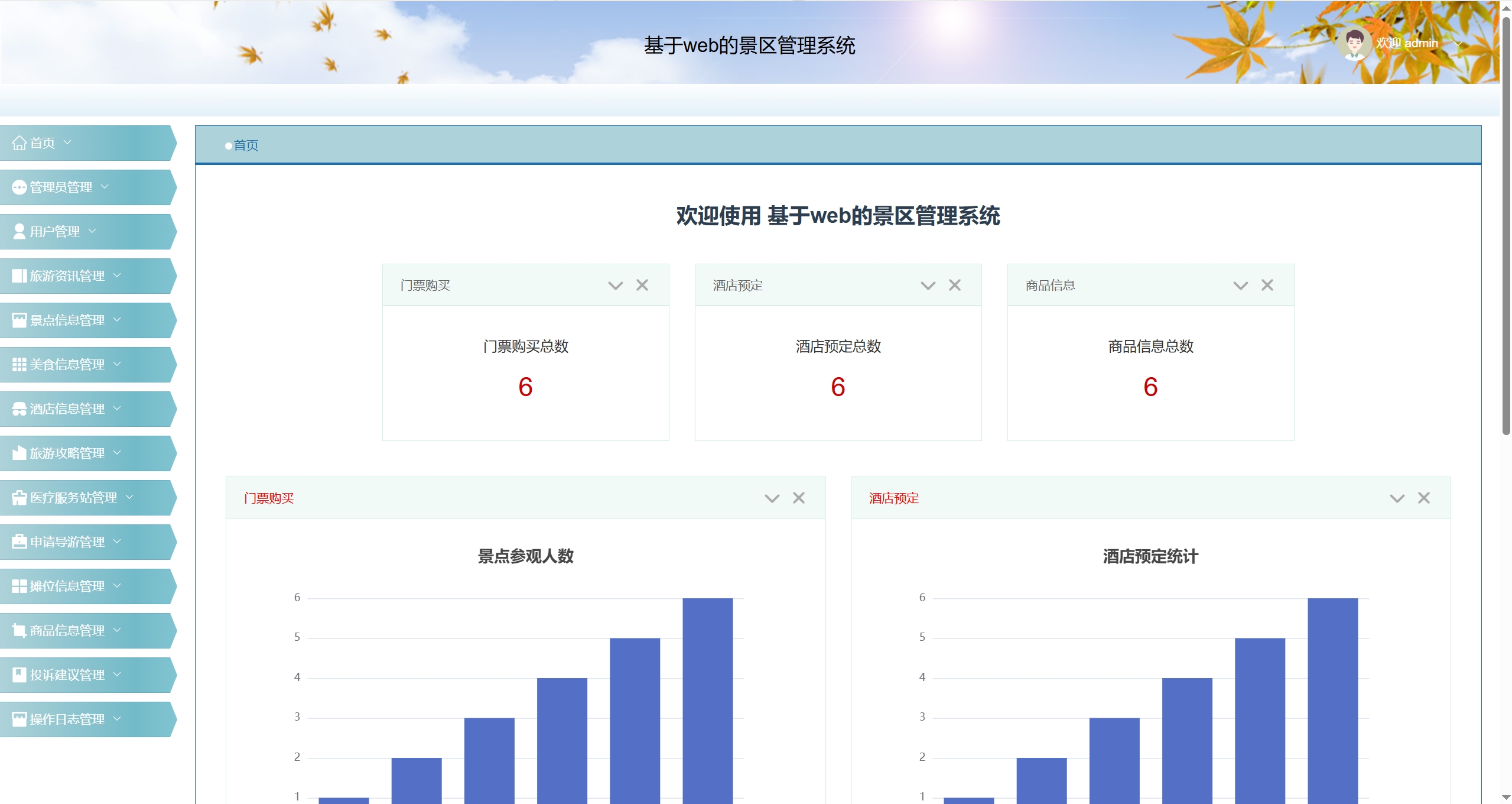Open 医疗服务站管理 sidebar menu
1512x804 pixels.
coord(87,498)
